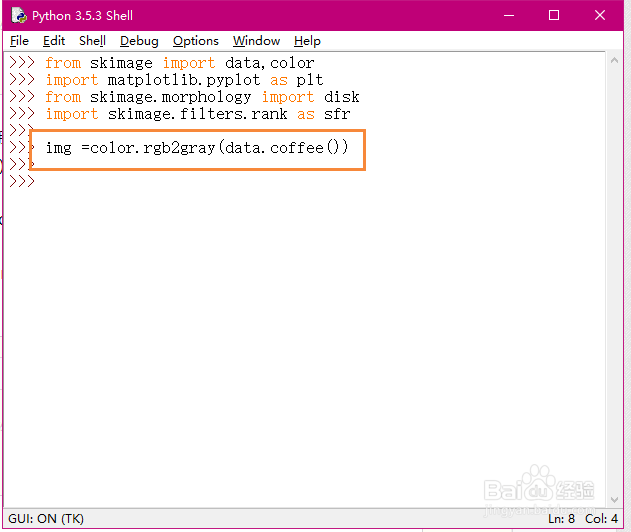Open the Help menu
The width and height of the screenshot is (631, 532).
click(x=307, y=41)
